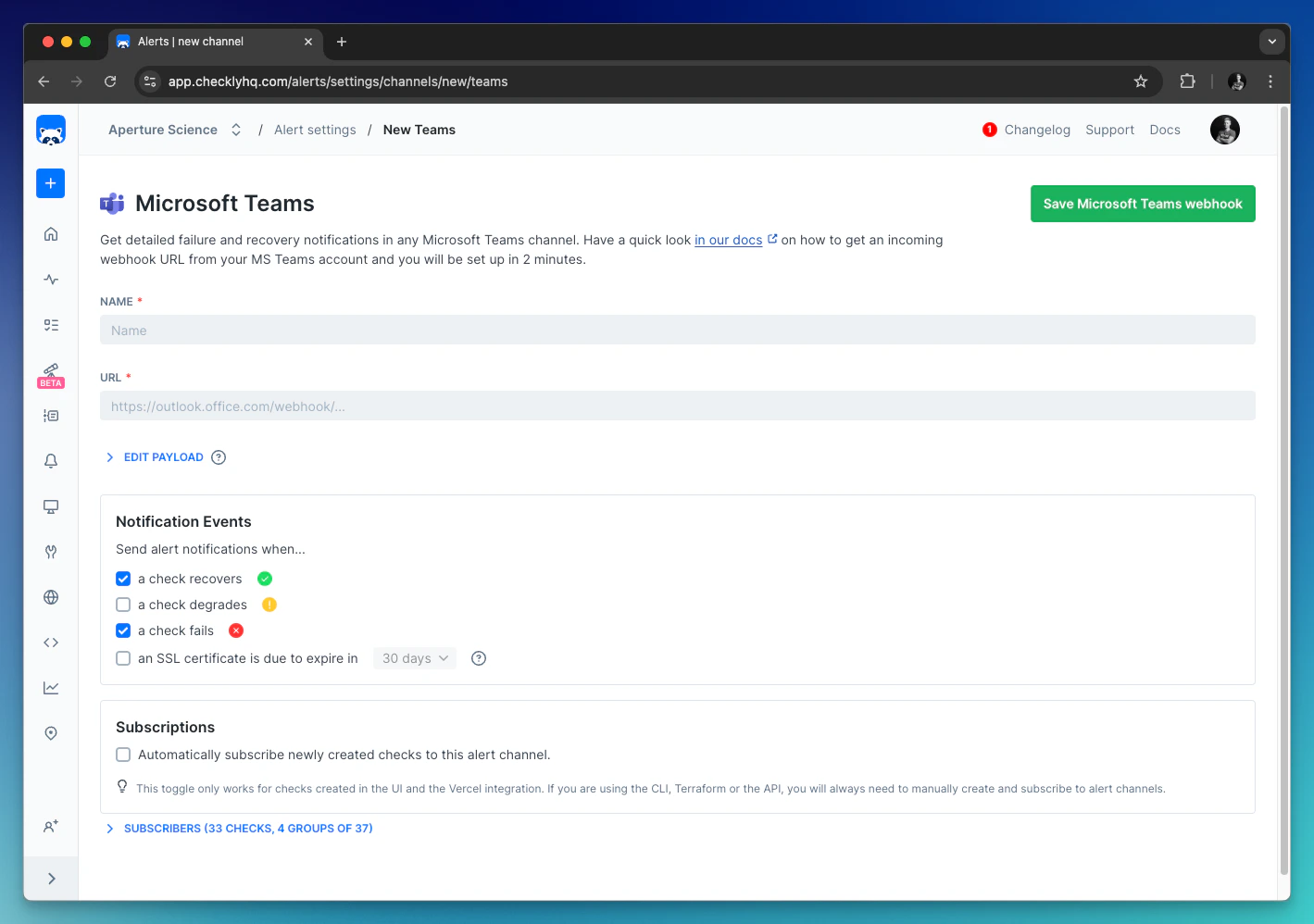The width and height of the screenshot is (1314, 924).
Task: Expand the SUBSCRIBERS section
Action: click(x=248, y=828)
